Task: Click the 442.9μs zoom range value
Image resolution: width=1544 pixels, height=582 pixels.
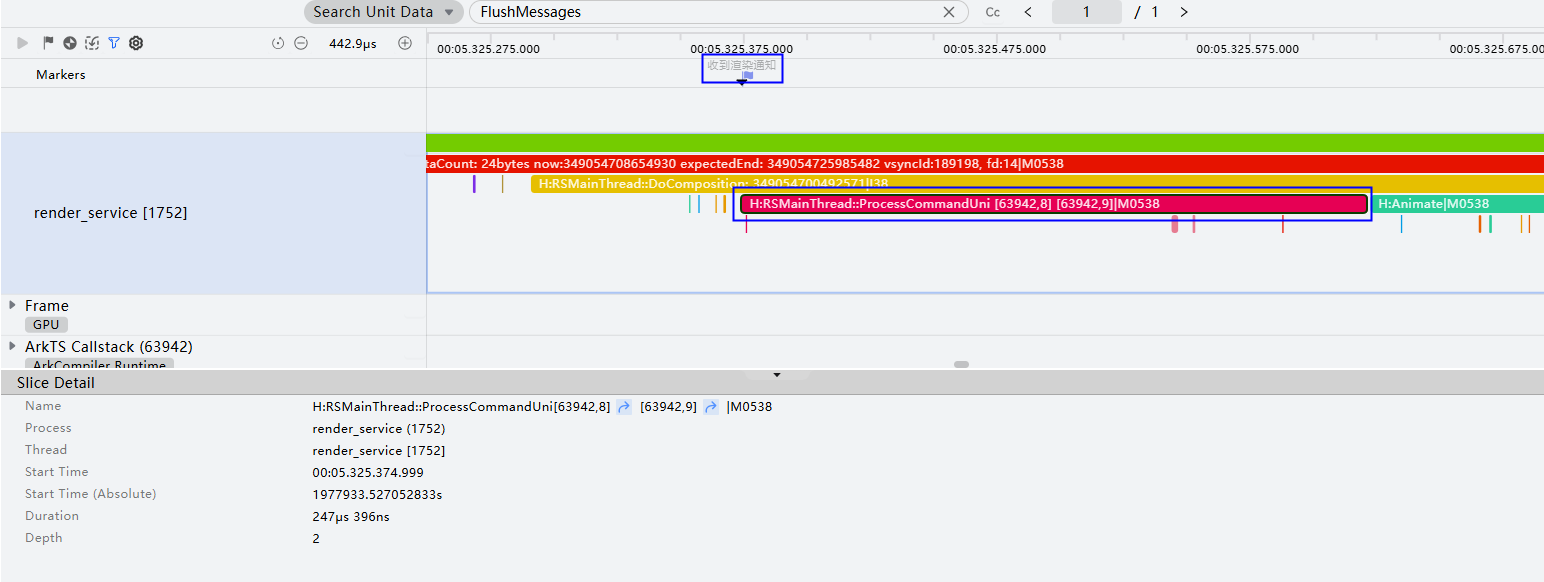Action: point(353,43)
